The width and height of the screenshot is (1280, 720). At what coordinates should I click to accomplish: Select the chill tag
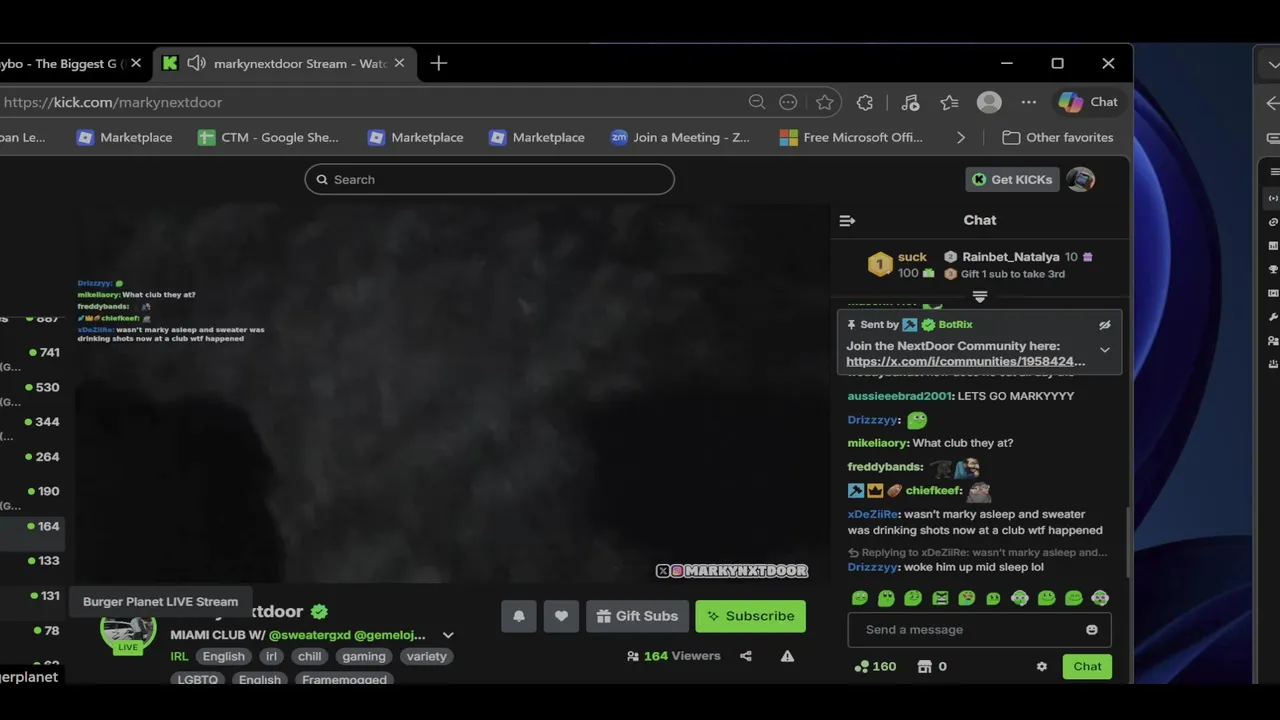310,656
